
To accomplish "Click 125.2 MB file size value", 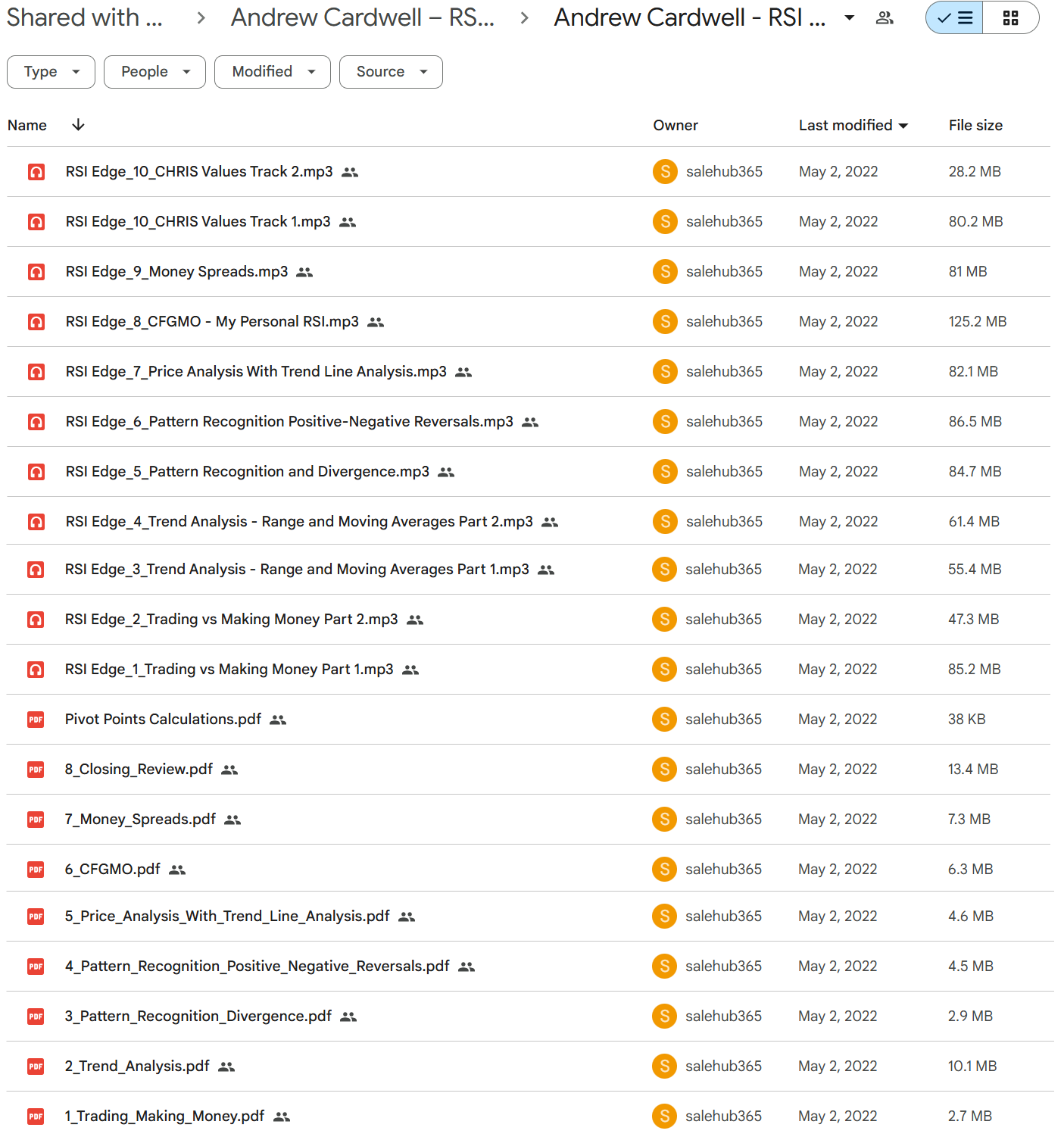I will pos(978,322).
